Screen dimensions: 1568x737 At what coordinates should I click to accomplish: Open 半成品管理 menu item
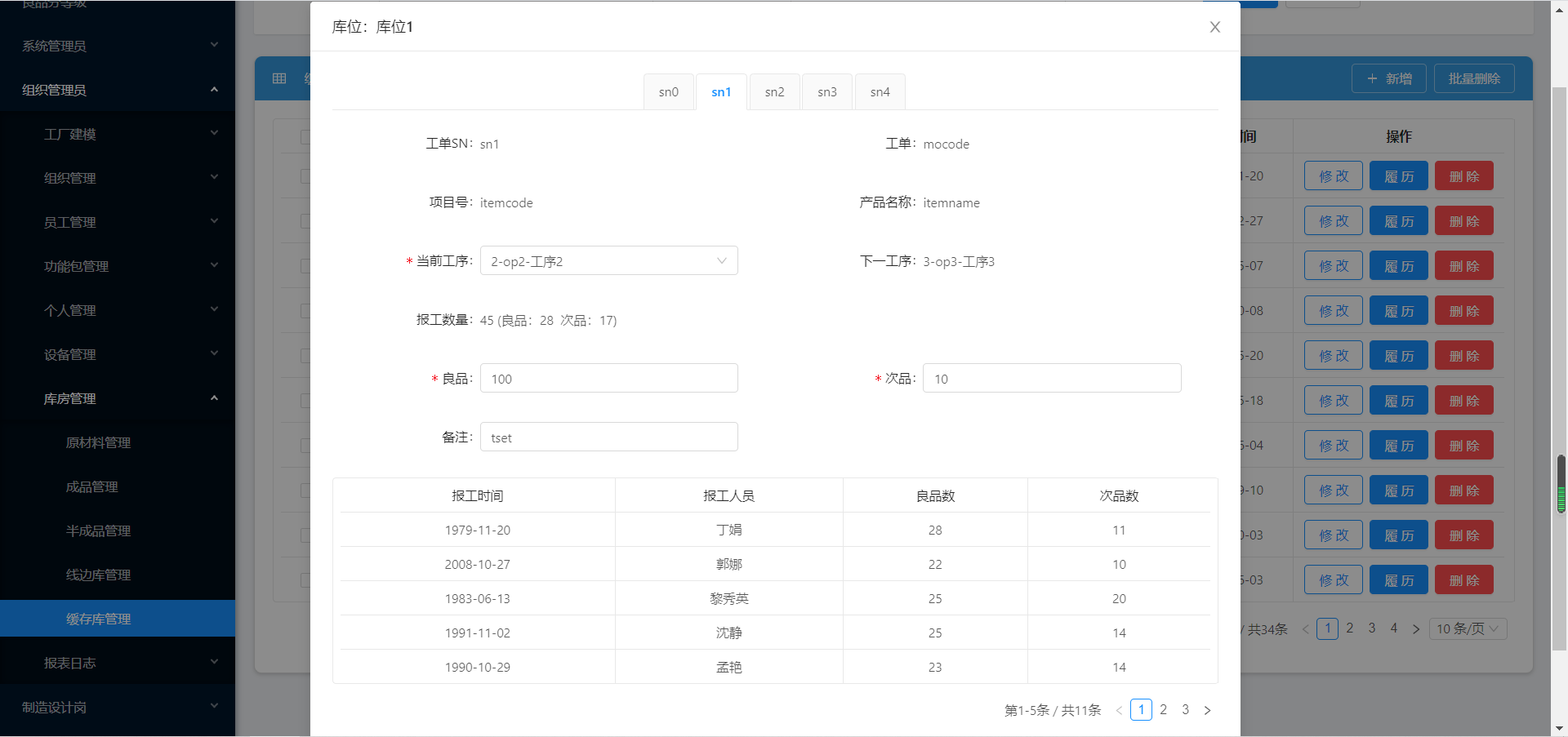click(118, 531)
